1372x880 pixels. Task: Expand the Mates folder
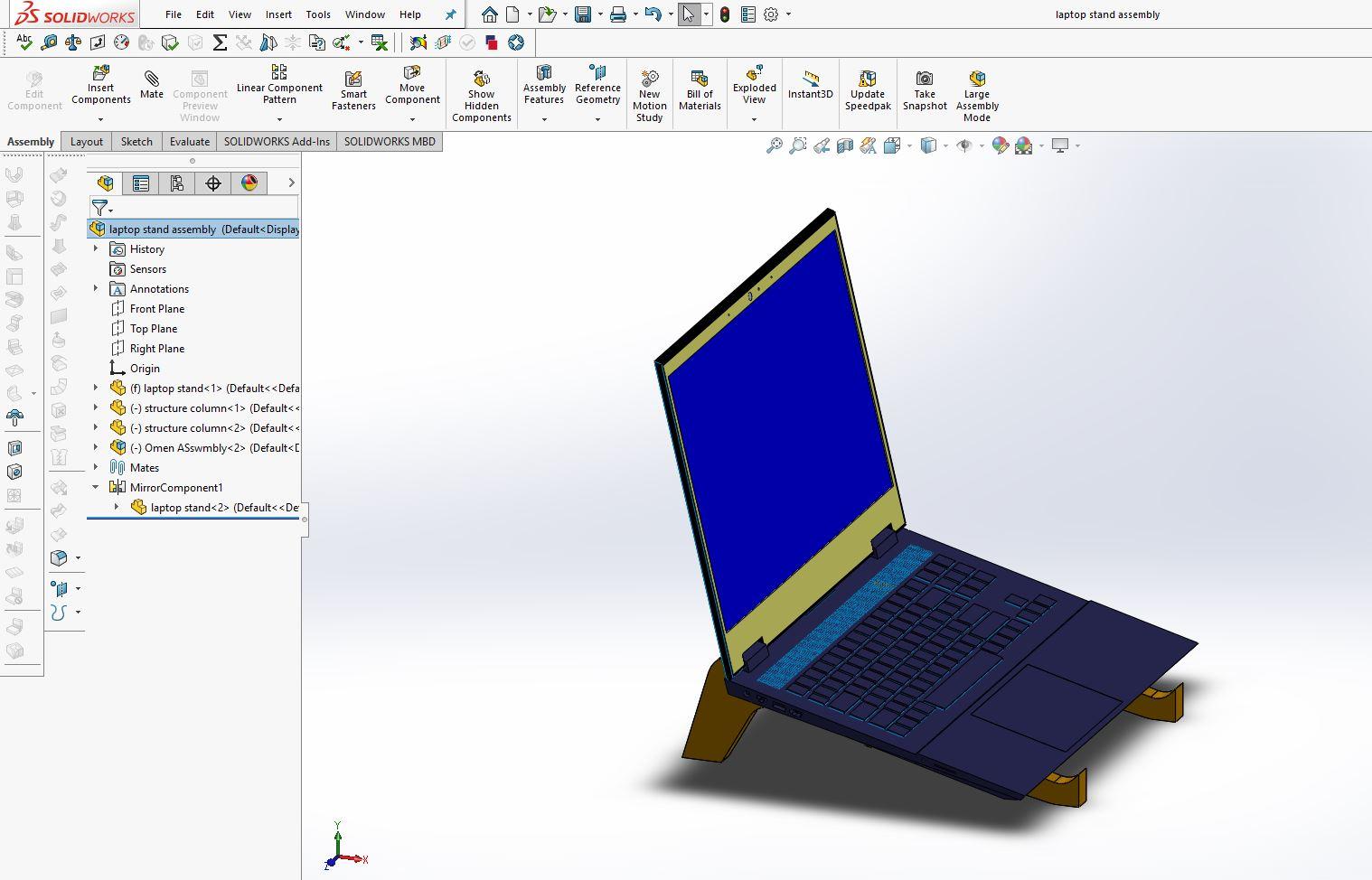pos(97,467)
